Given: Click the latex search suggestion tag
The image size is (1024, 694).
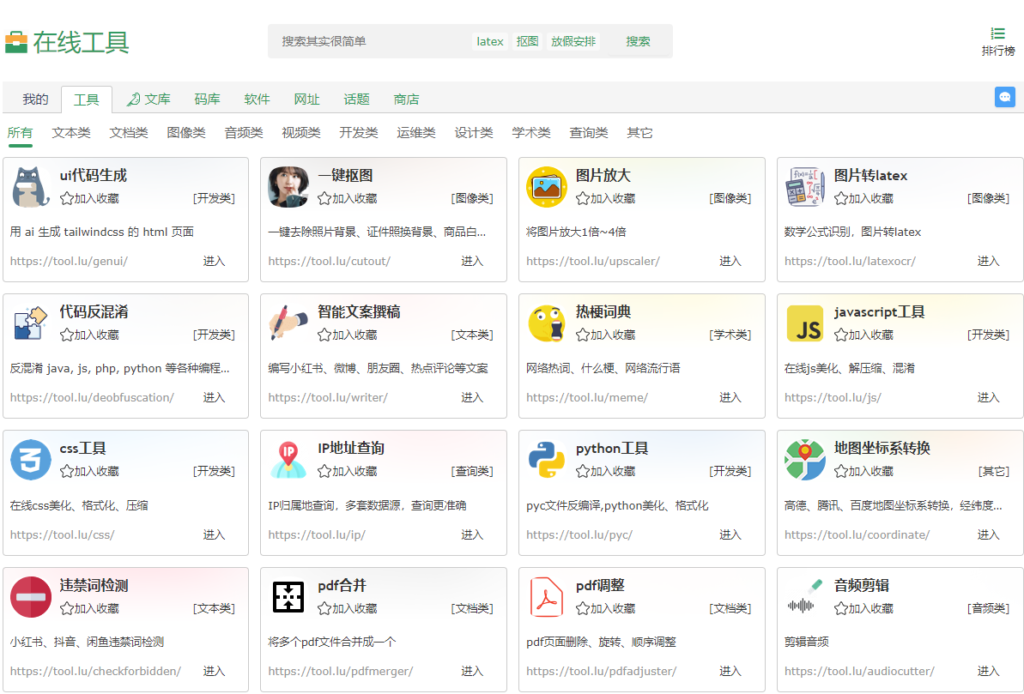Looking at the screenshot, I should 490,42.
